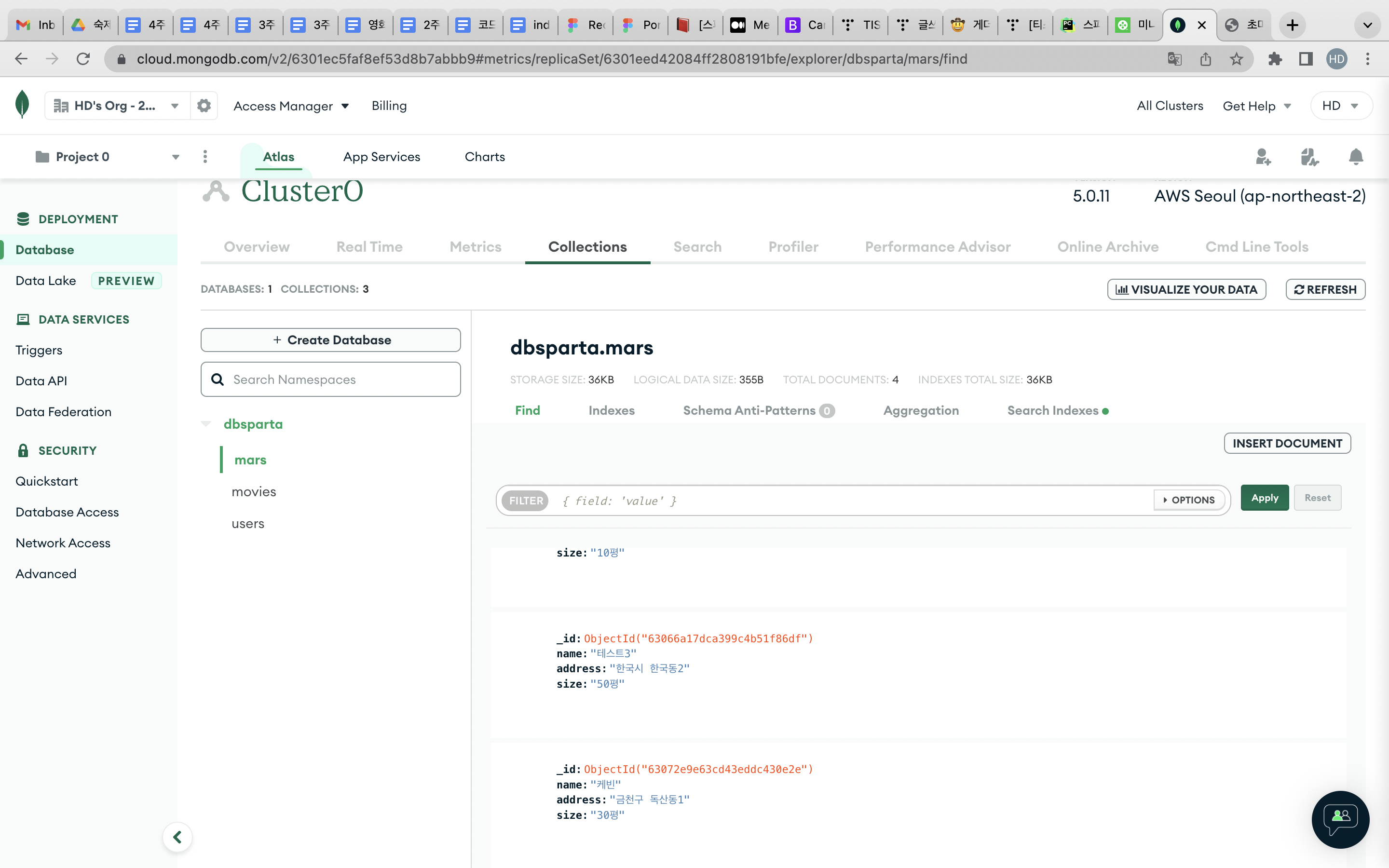Click Create Database button
Screen dimensions: 1389x868
click(330, 340)
